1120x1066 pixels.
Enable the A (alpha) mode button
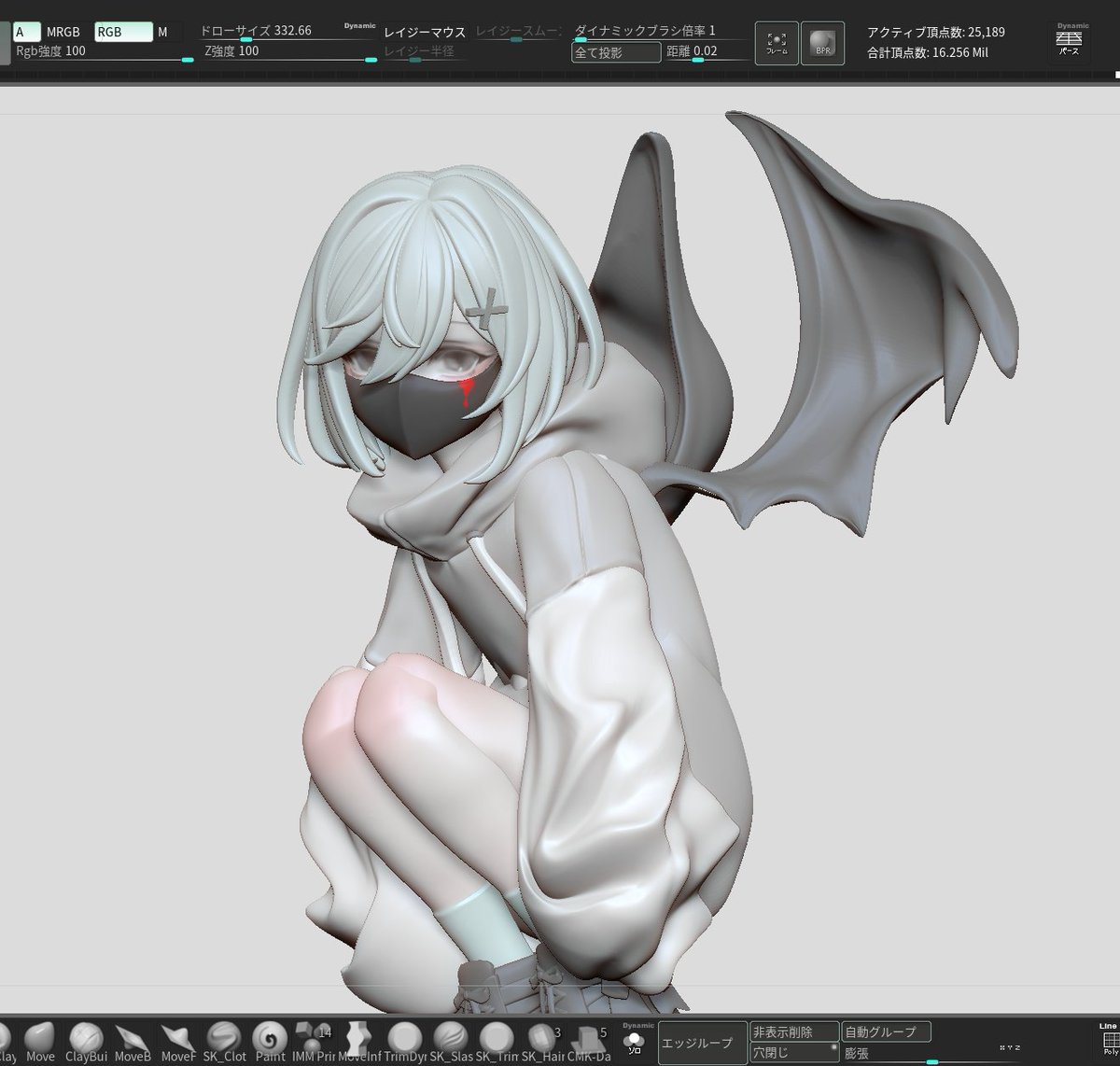click(26, 32)
